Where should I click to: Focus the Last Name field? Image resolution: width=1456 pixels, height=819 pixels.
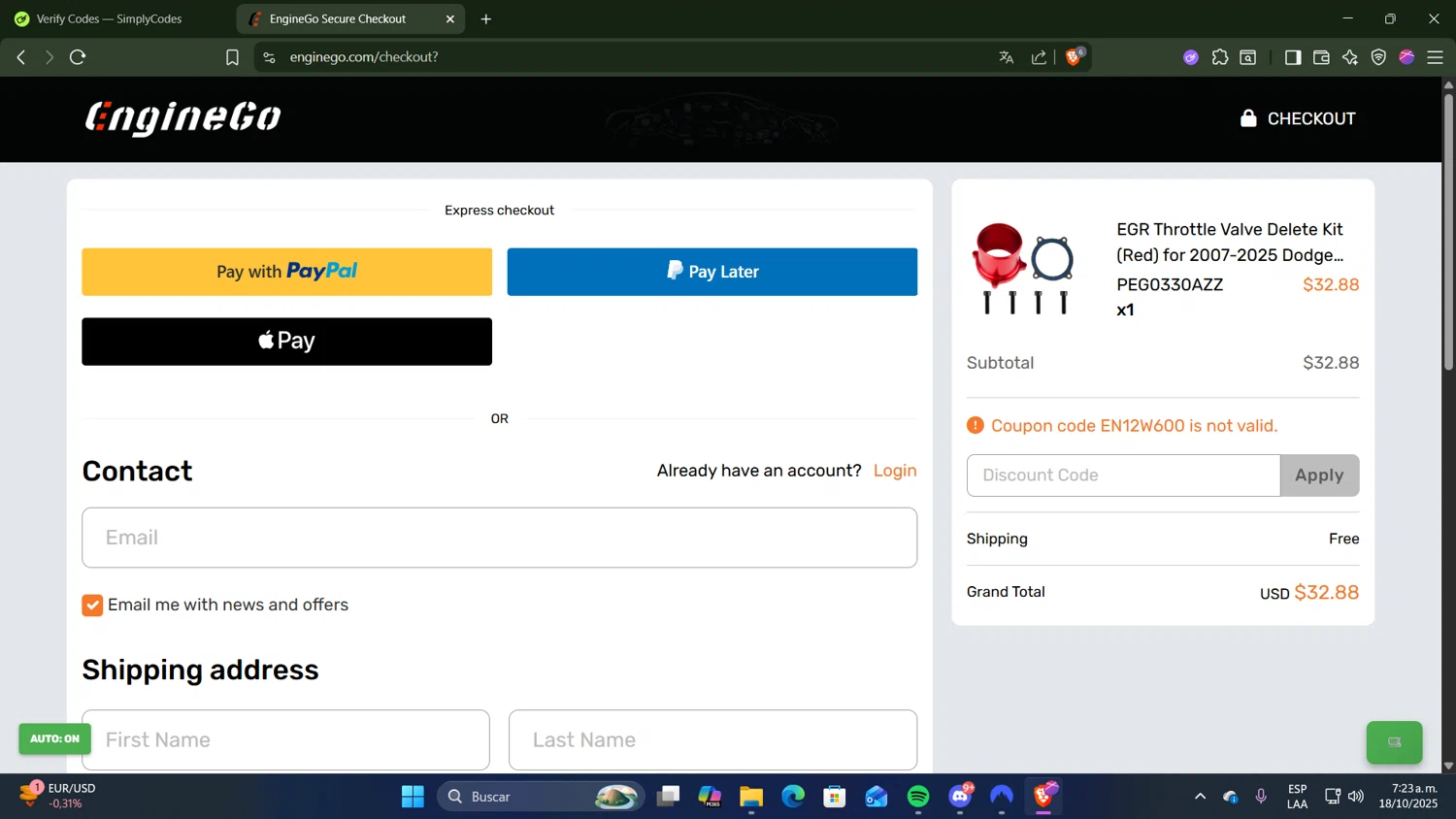click(x=712, y=740)
